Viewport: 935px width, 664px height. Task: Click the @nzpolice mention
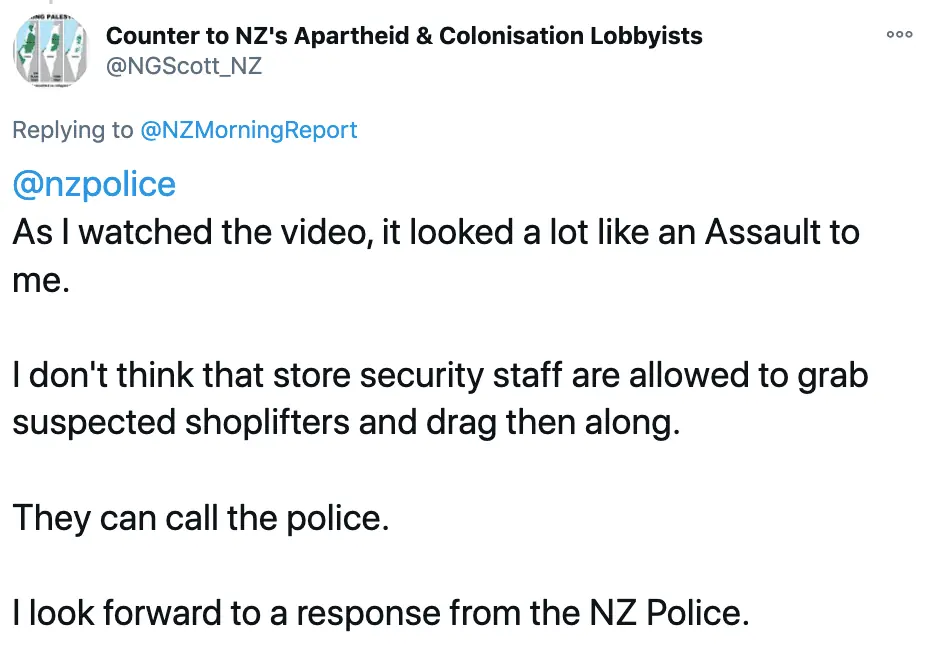pos(94,184)
